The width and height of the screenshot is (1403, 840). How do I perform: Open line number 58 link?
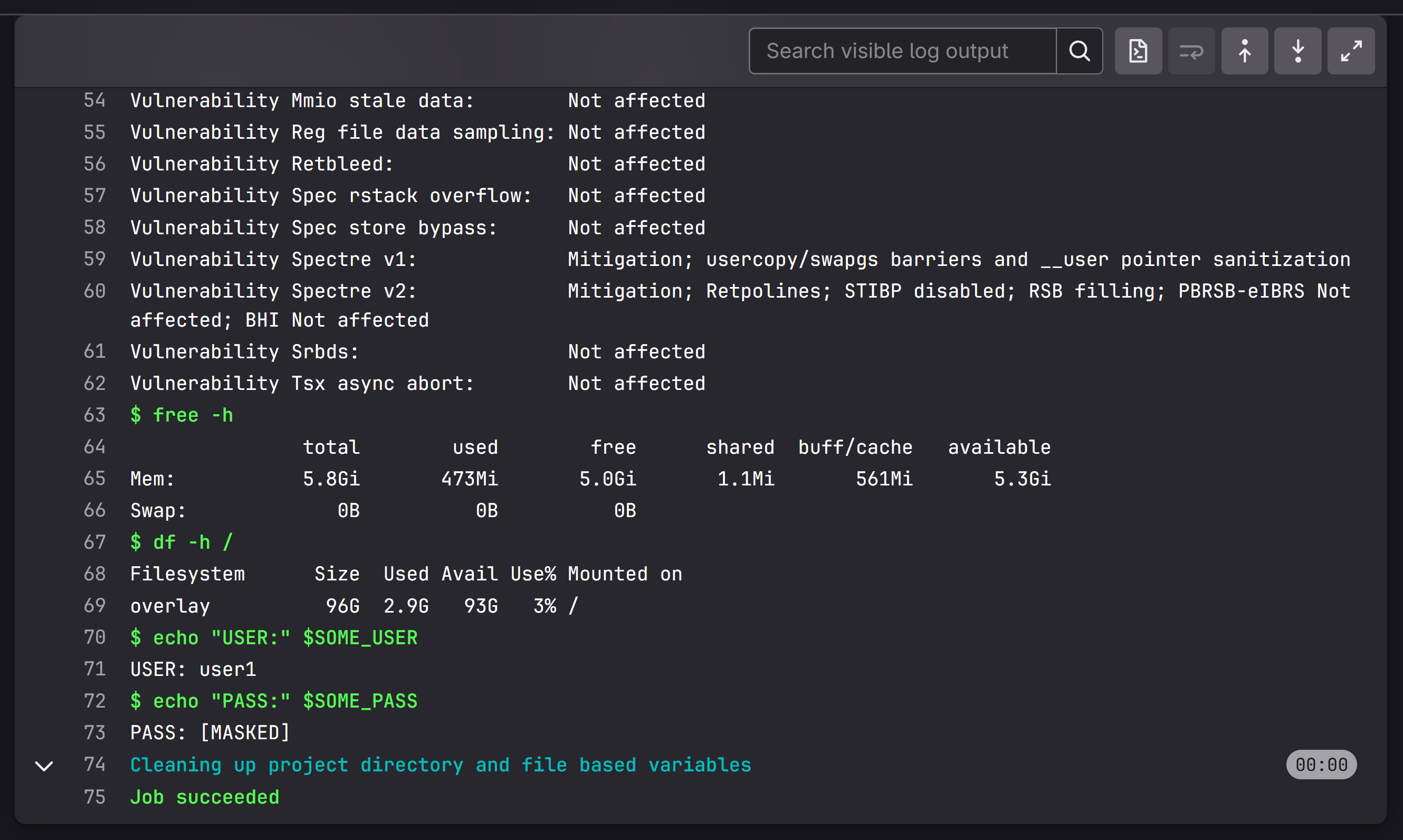94,227
